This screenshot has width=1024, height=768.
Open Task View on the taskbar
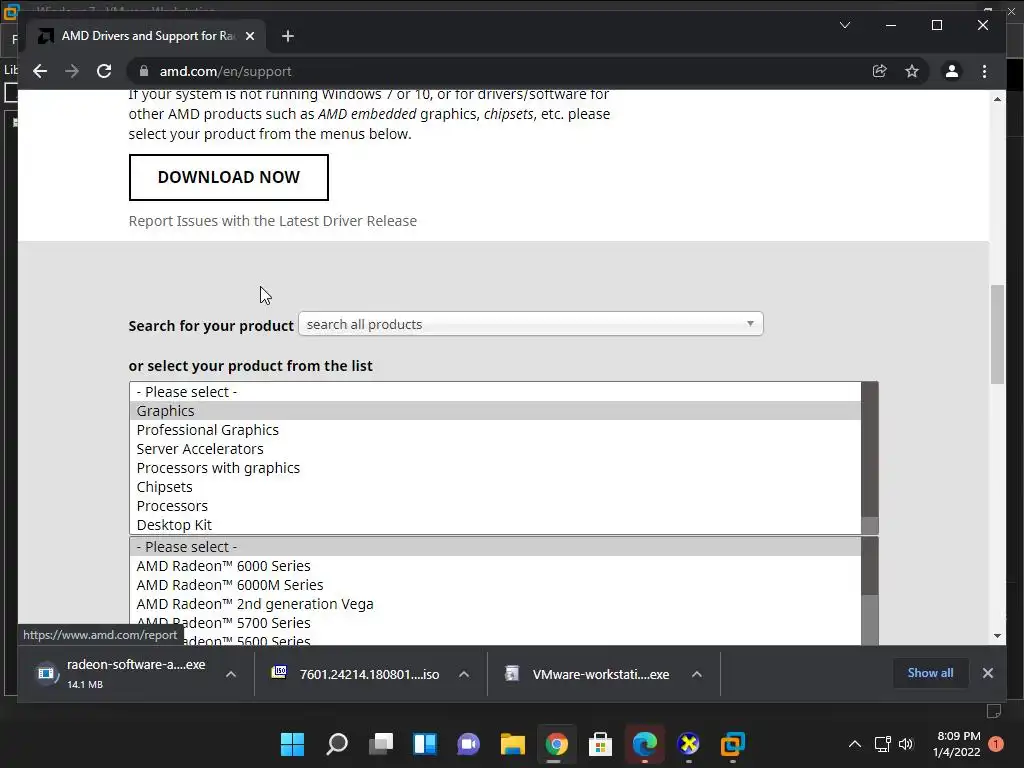click(381, 744)
